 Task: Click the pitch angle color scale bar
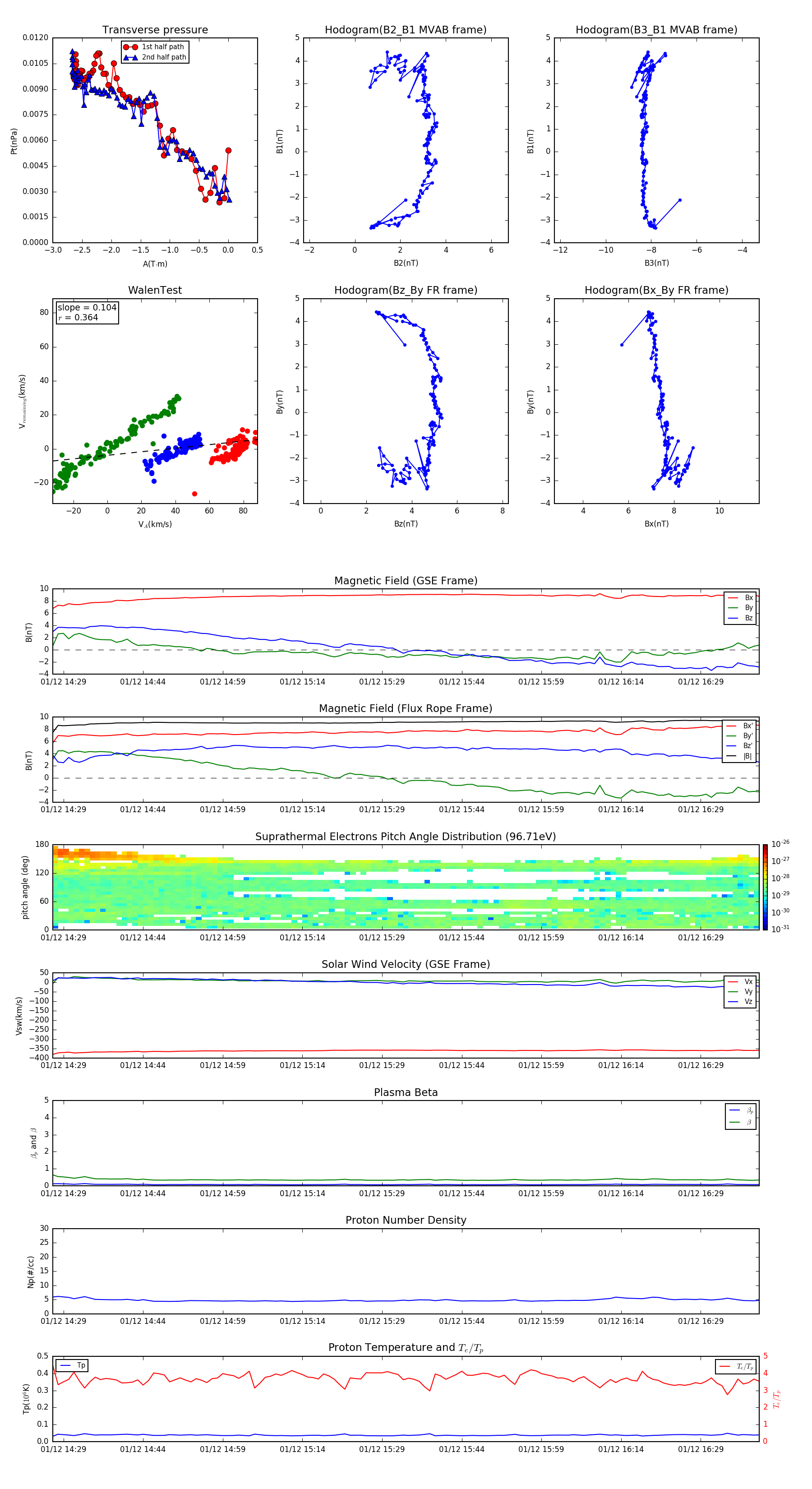[x=765, y=887]
